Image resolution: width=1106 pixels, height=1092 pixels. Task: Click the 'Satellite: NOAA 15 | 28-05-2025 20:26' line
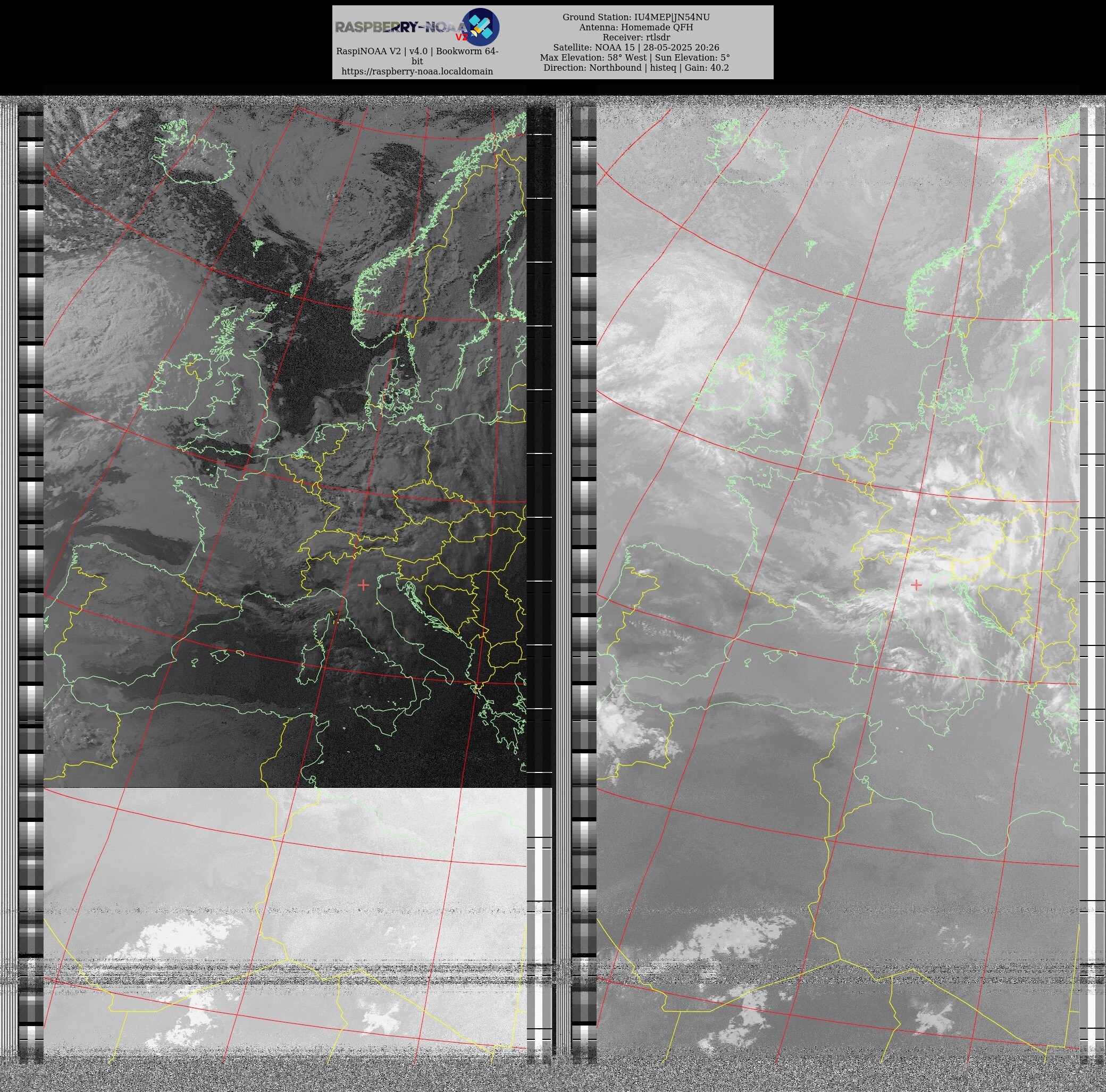pyautogui.click(x=636, y=47)
